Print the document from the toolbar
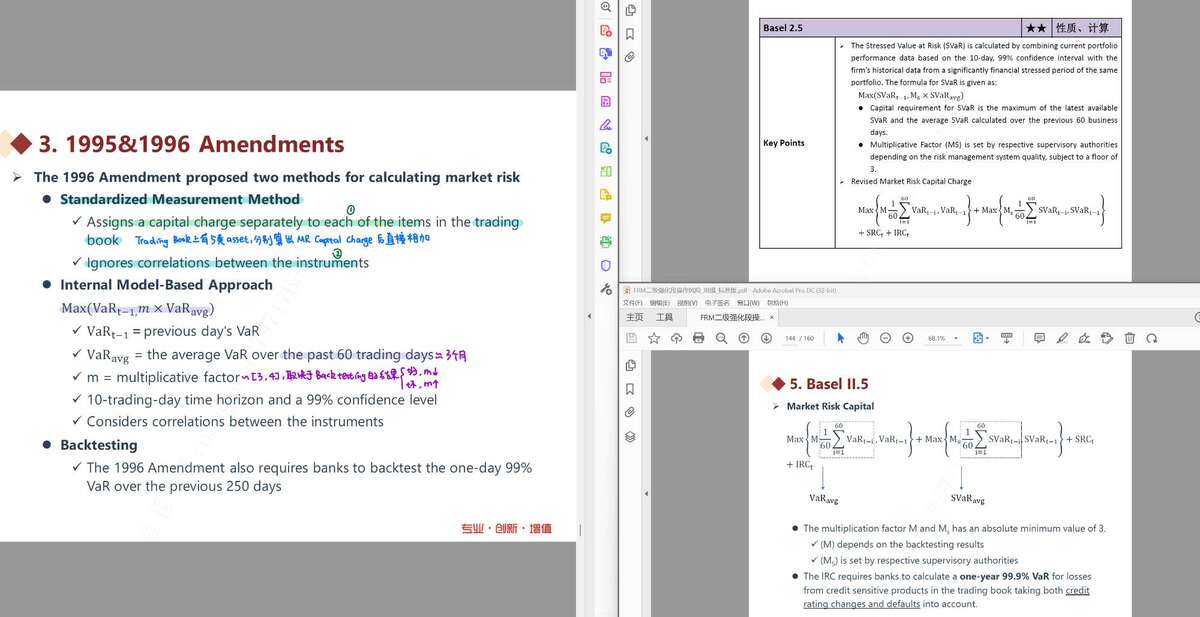The height and width of the screenshot is (617, 1200). pos(698,338)
